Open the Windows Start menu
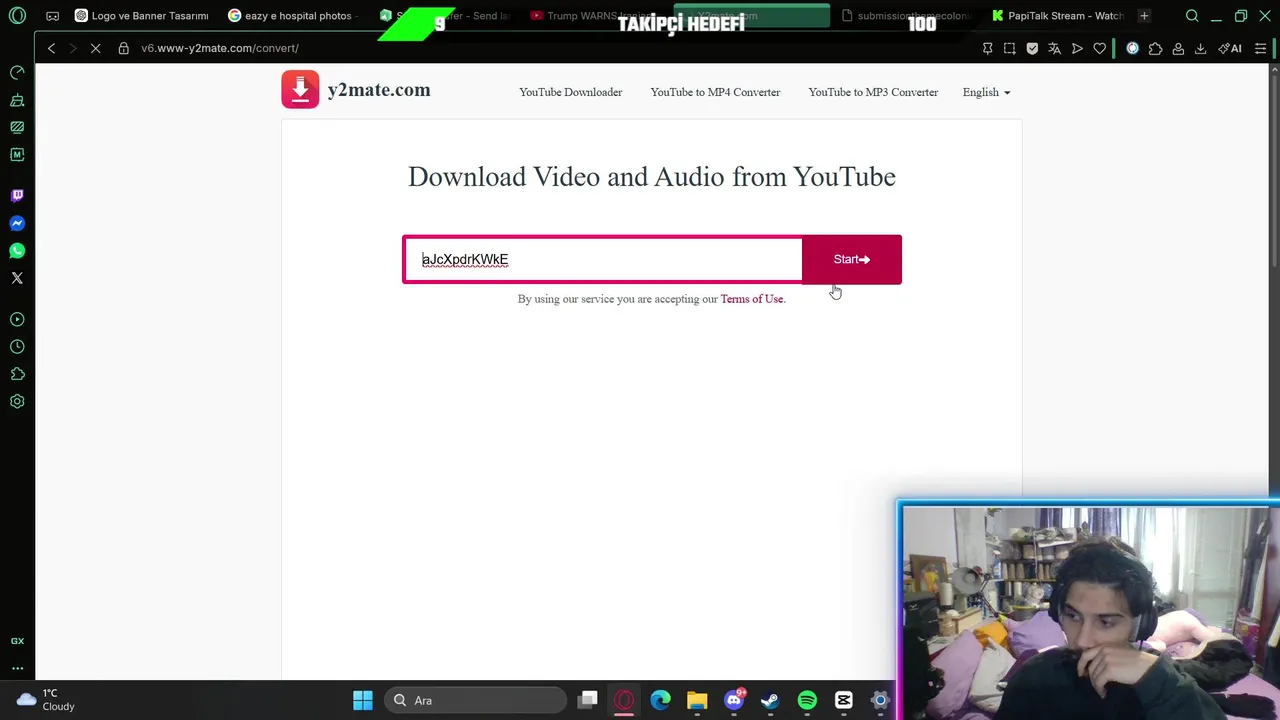This screenshot has height=720, width=1280. 363,700
